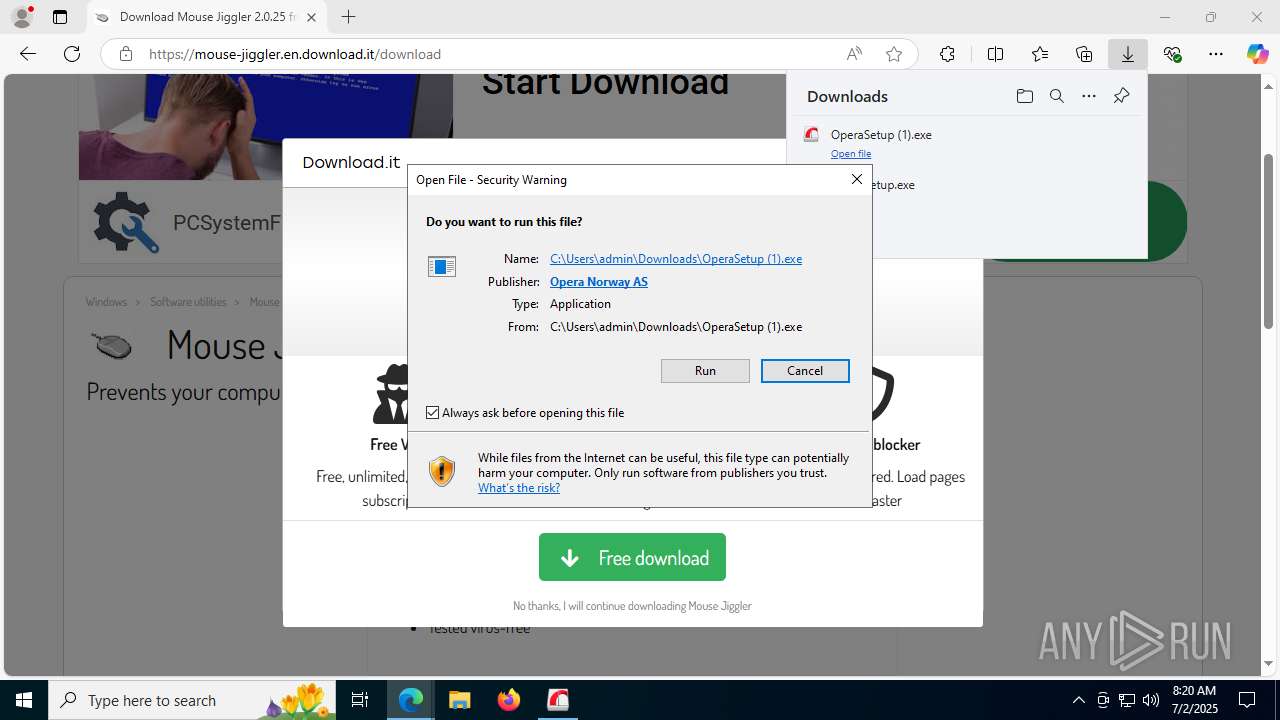
Task: Open the network tray icon
Action: [x=1127, y=700]
